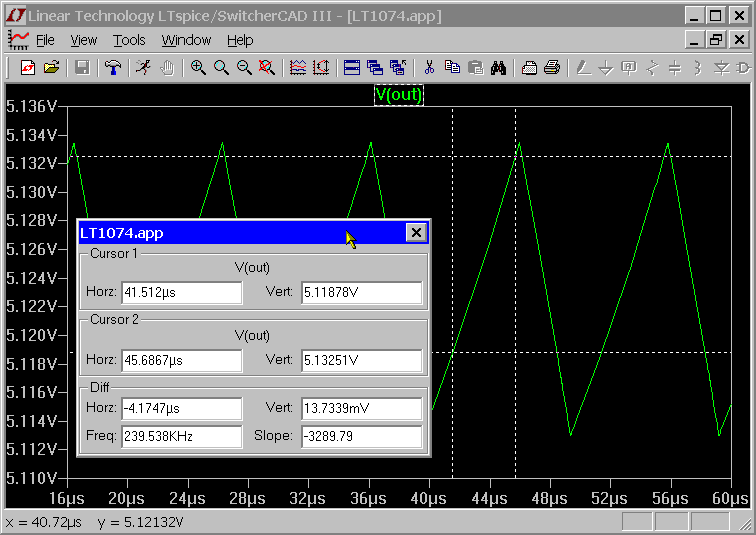Select the Zoom Out magnifier with minus
Image resolution: width=756 pixels, height=535 pixels.
(x=244, y=67)
